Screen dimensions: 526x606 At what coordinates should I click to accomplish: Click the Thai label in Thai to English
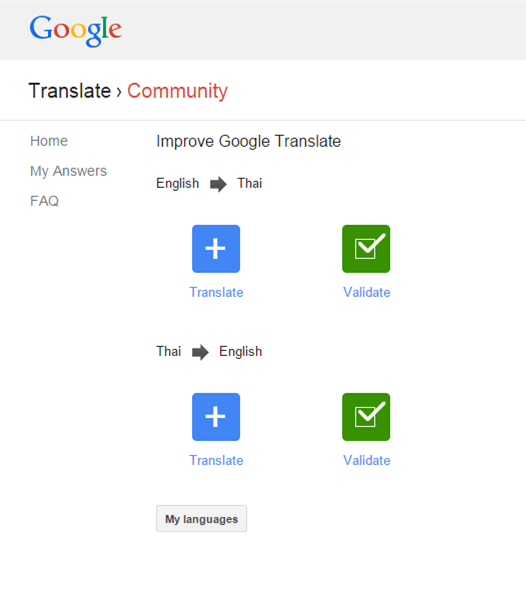[169, 351]
